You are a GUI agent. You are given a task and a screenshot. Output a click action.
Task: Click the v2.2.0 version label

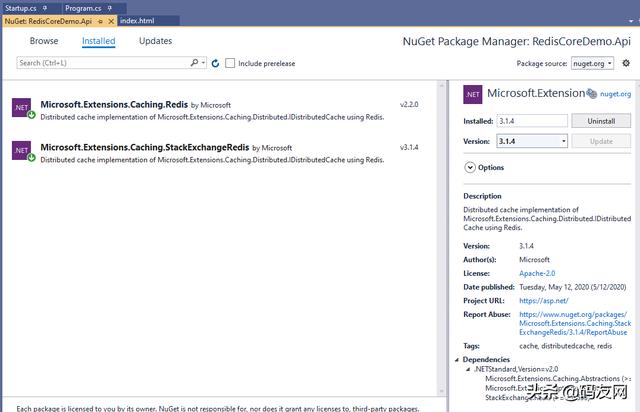tap(409, 105)
